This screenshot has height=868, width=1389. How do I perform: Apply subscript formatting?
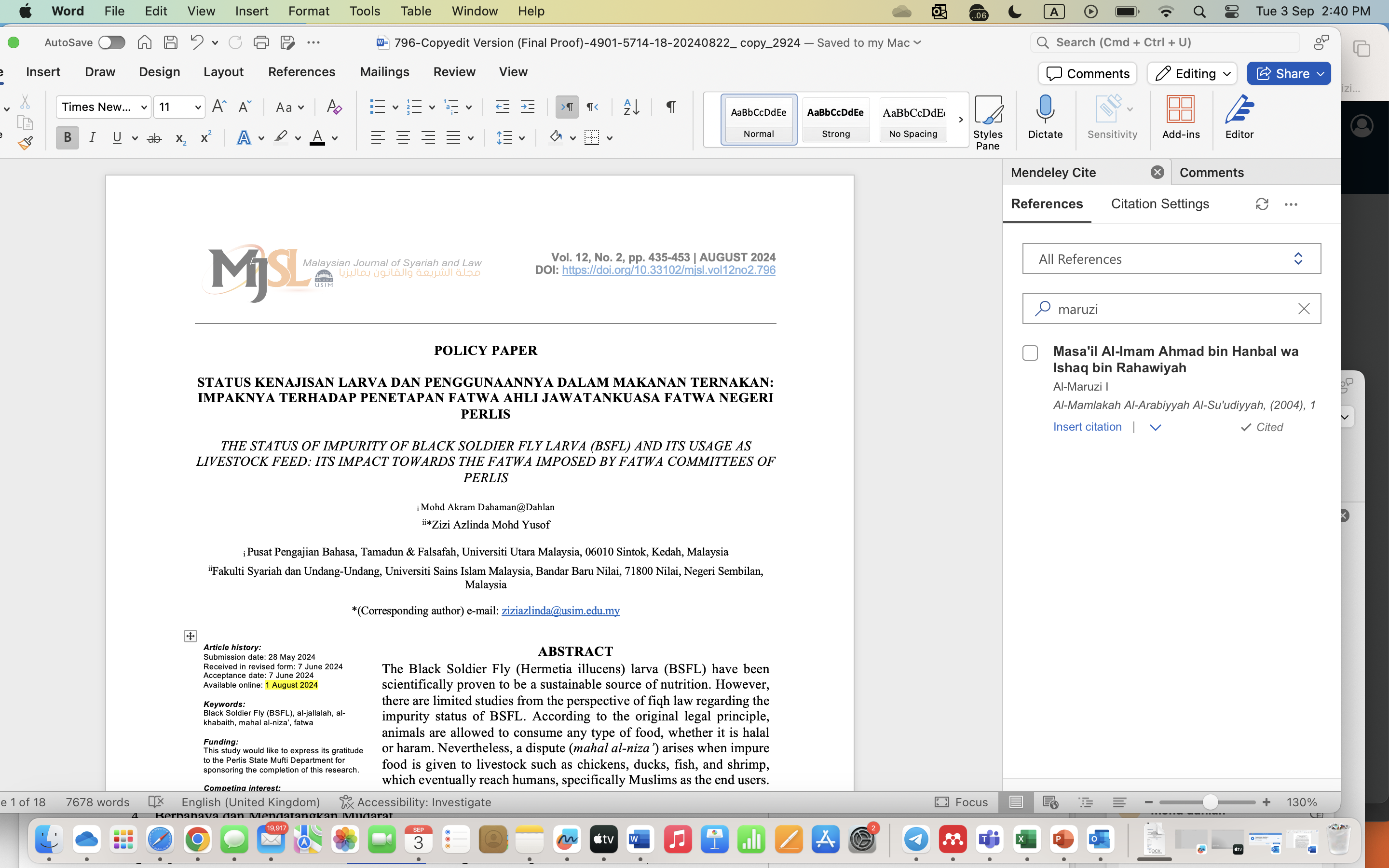[x=180, y=138]
